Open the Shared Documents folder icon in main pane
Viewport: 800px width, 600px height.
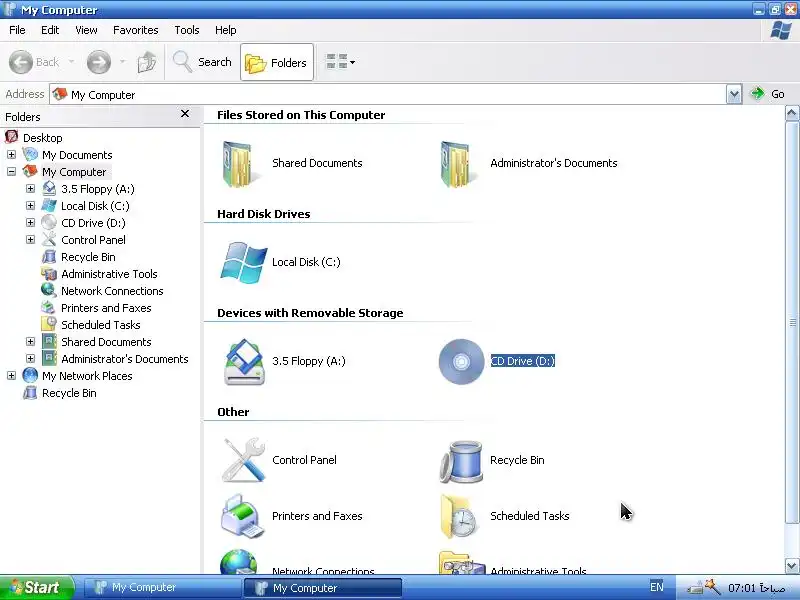tap(238, 164)
